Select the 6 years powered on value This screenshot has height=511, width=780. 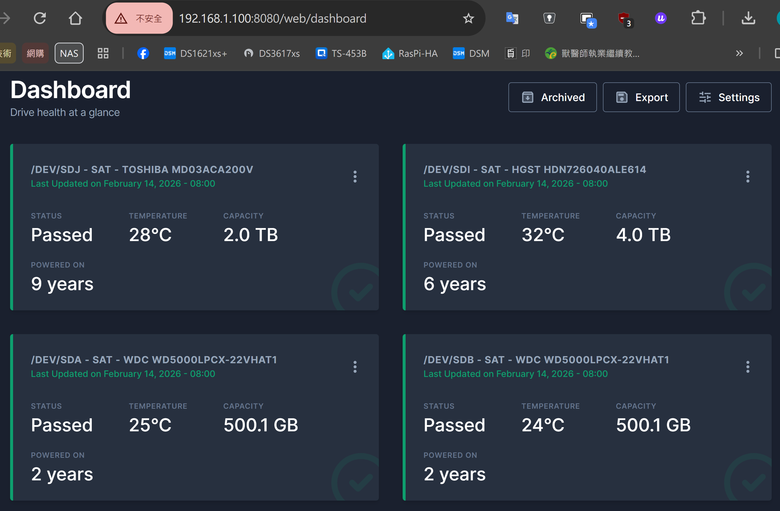(x=455, y=284)
